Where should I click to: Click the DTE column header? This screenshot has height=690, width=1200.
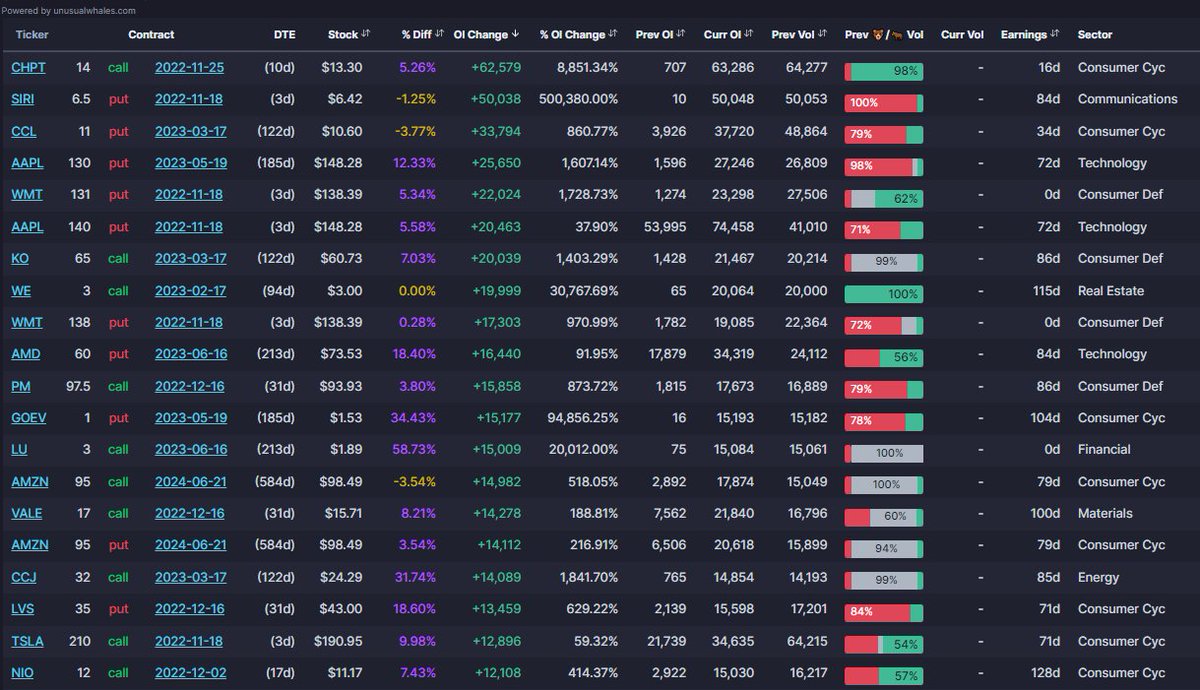pos(285,35)
